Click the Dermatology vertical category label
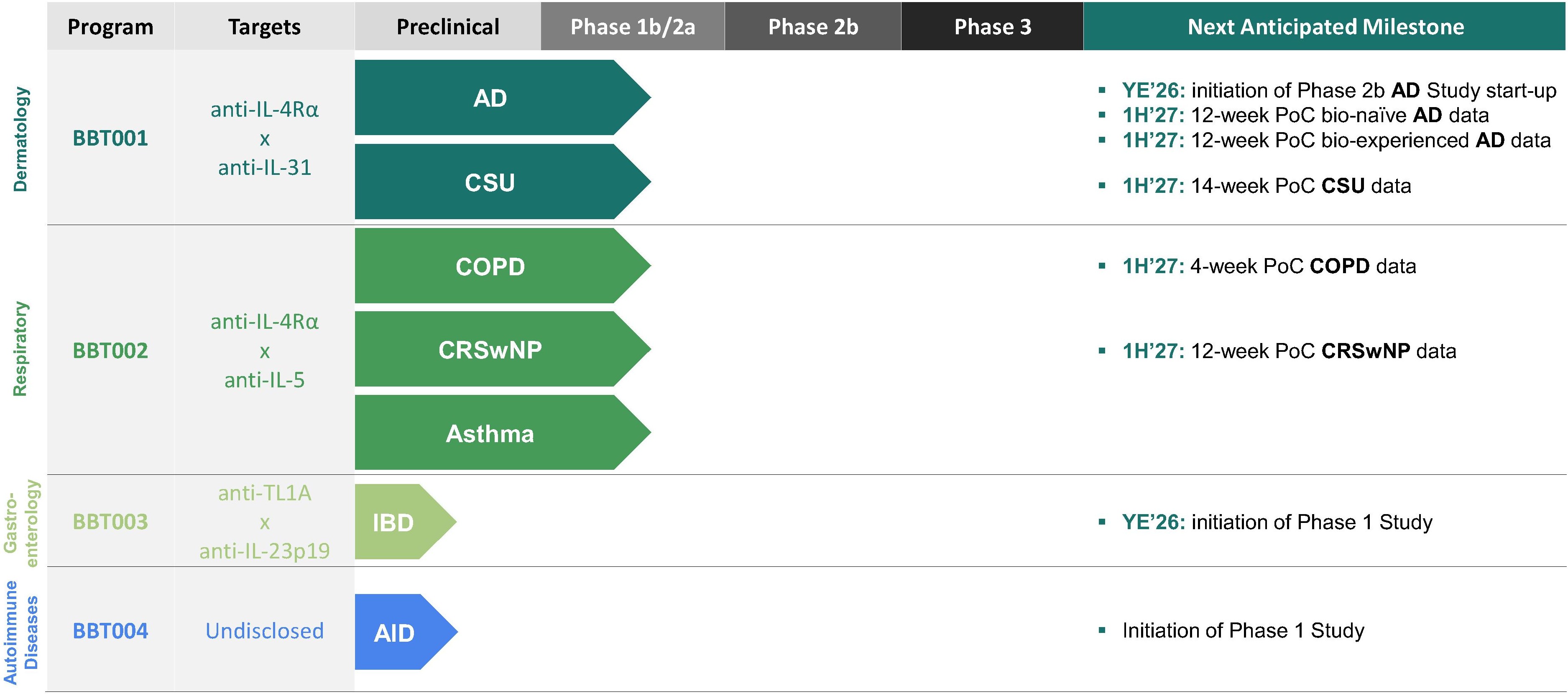 20,139
